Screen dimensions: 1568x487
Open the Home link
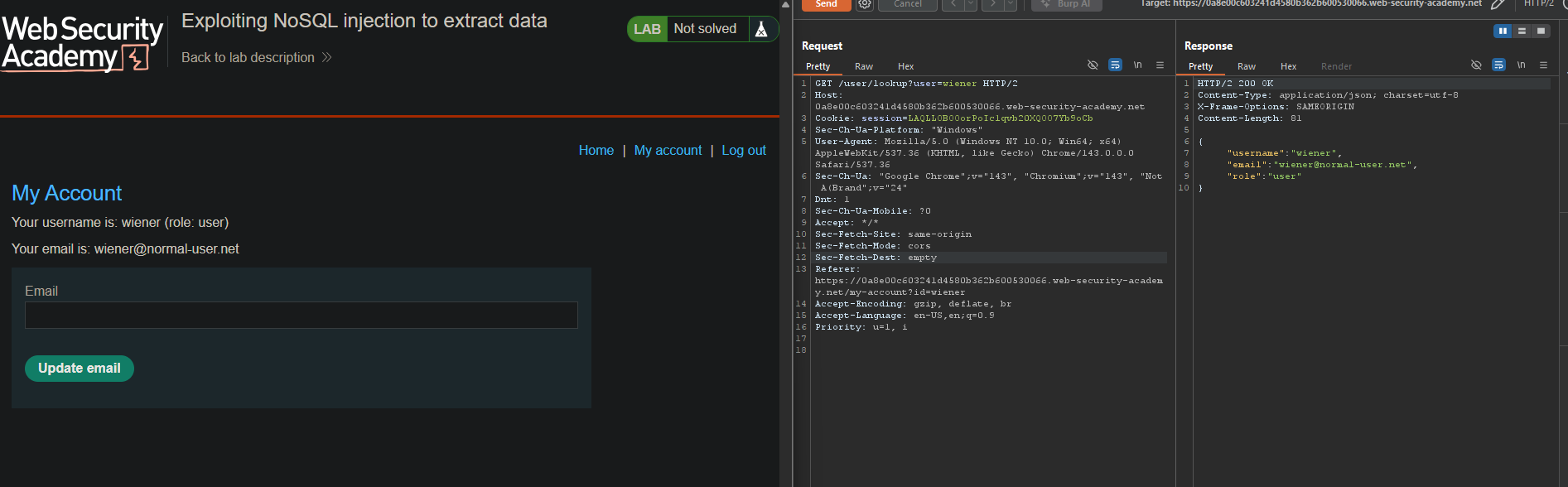click(596, 150)
